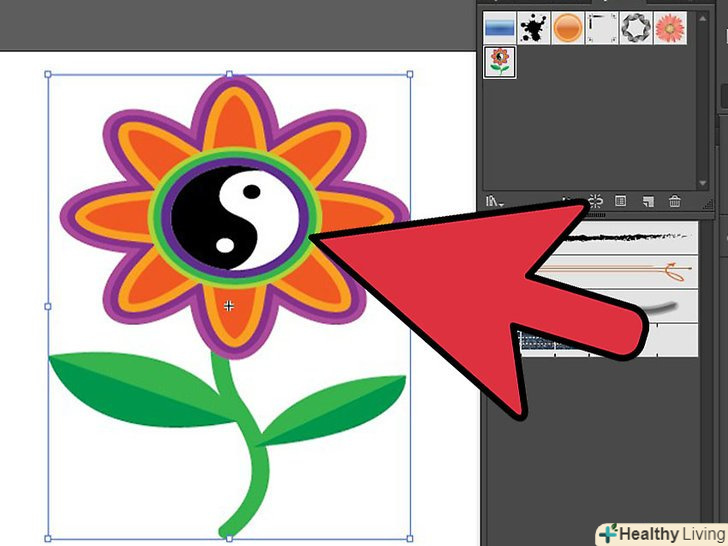Pick the gray twisted ring symbol
The image size is (728, 546).
point(635,27)
